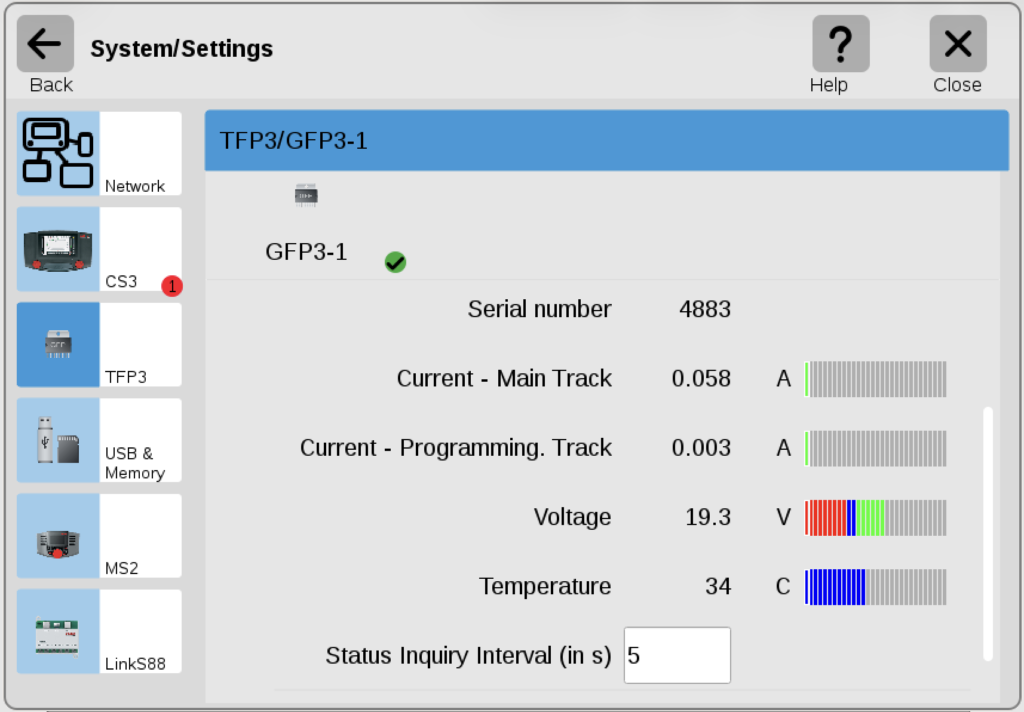The image size is (1024, 712).
Task: Click the green GFP3-1 status checkmark
Action: point(395,263)
